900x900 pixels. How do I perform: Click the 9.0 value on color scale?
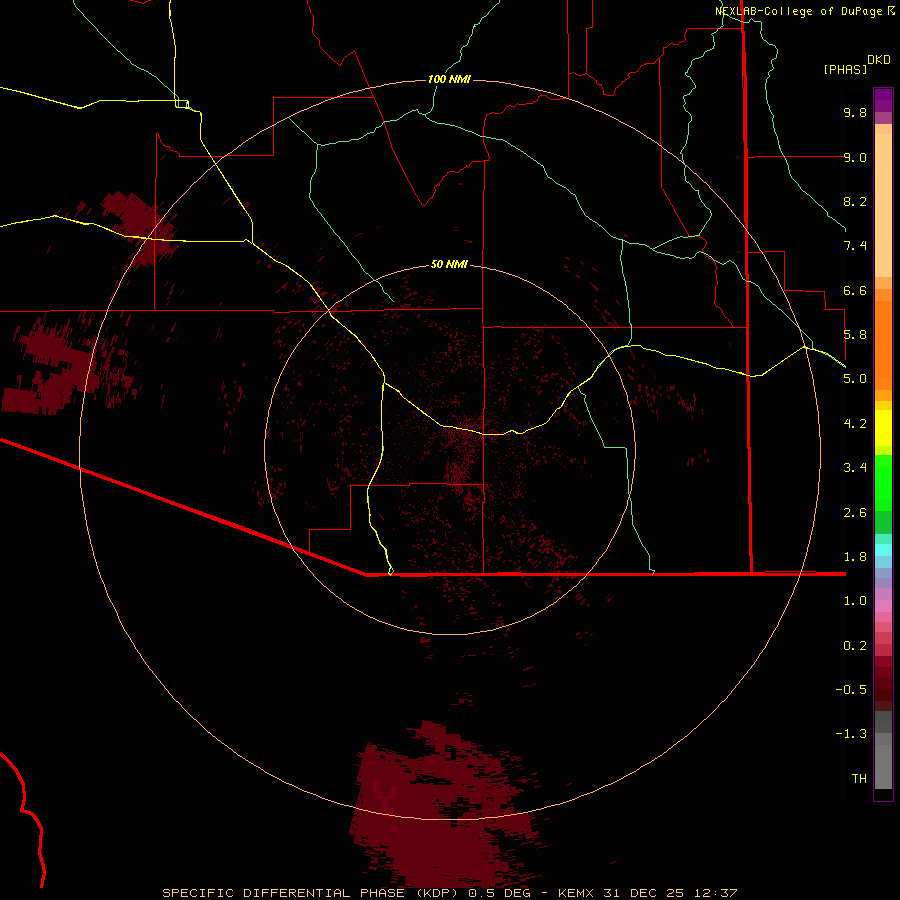pos(855,157)
